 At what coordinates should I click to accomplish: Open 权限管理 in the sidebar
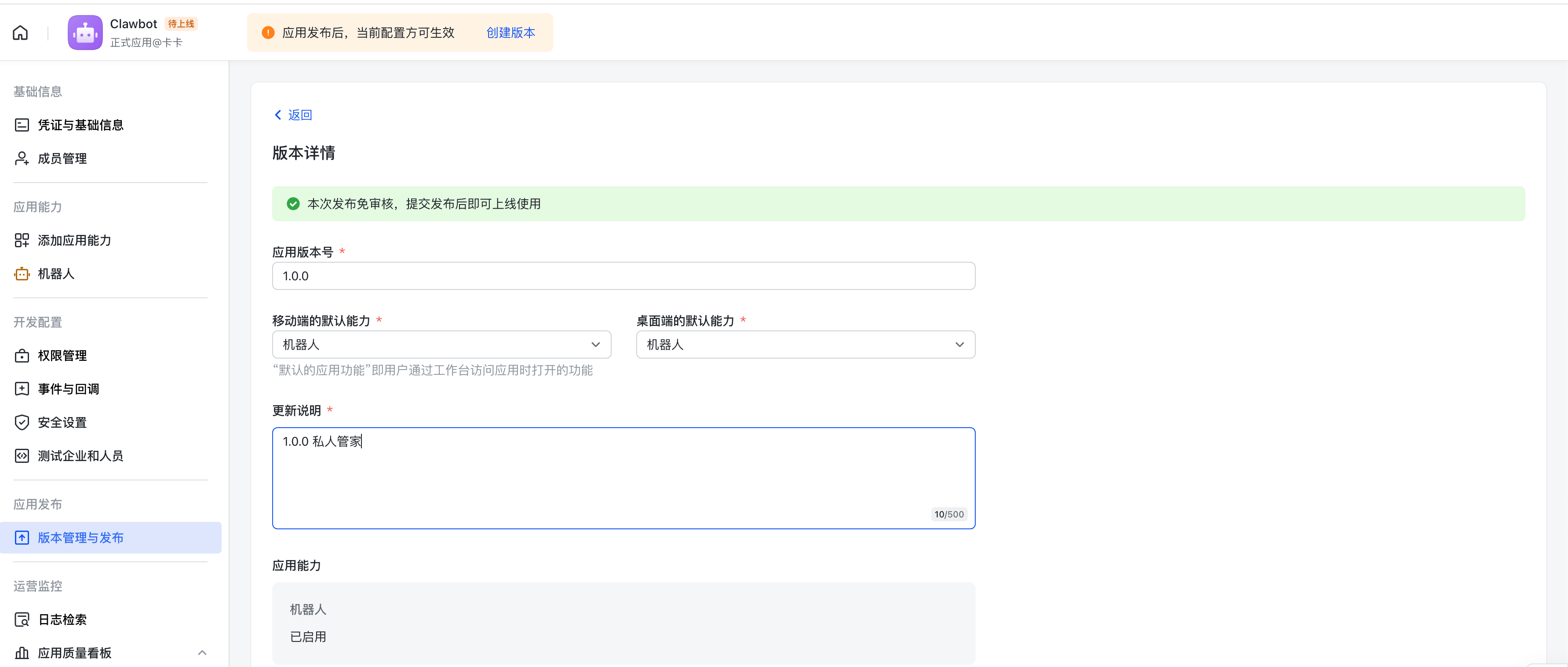tap(62, 356)
